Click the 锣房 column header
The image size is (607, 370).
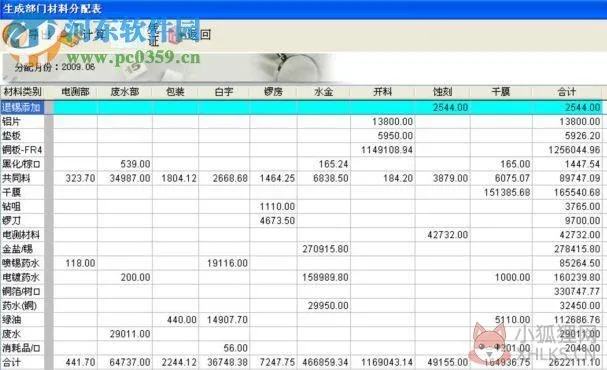pos(273,92)
